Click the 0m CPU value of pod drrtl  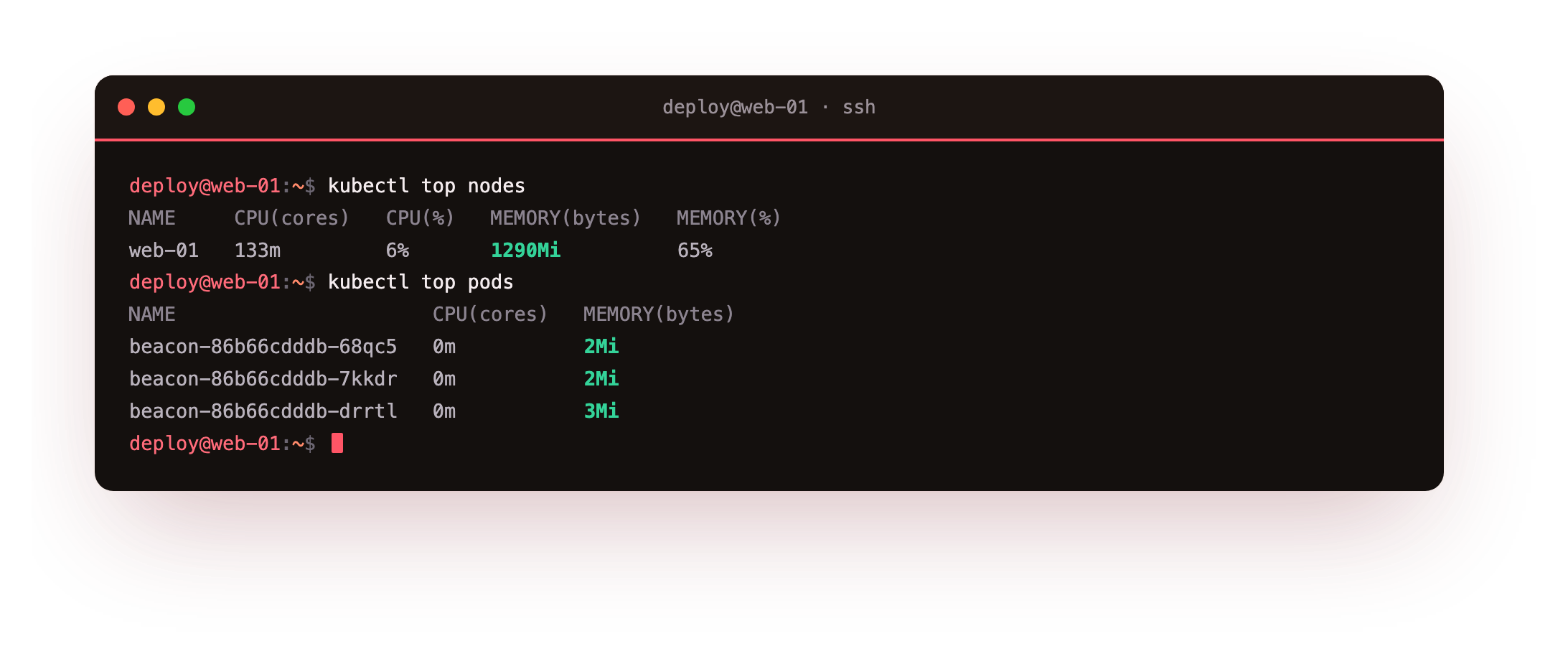444,411
